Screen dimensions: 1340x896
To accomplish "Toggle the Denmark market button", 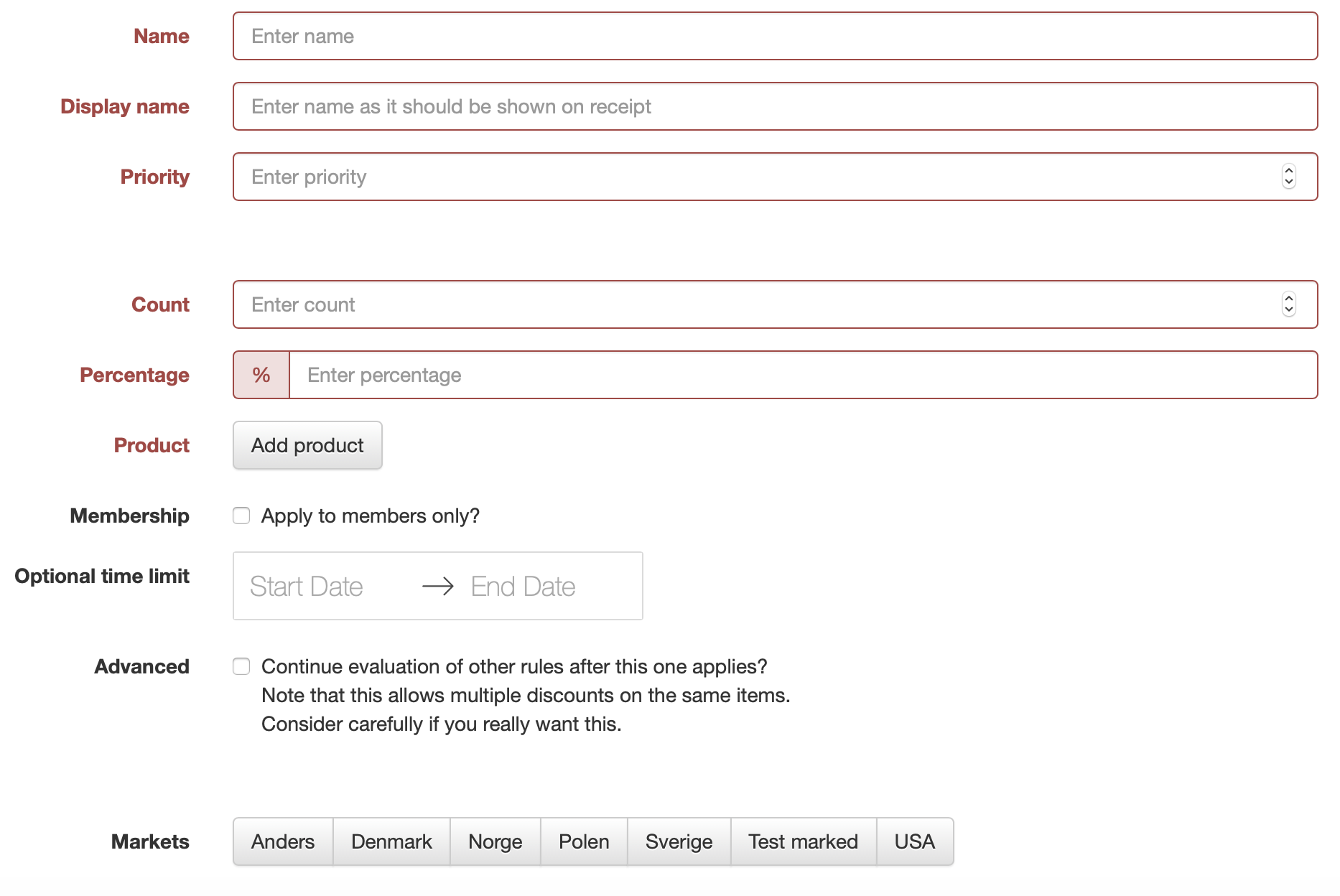I will 391,841.
